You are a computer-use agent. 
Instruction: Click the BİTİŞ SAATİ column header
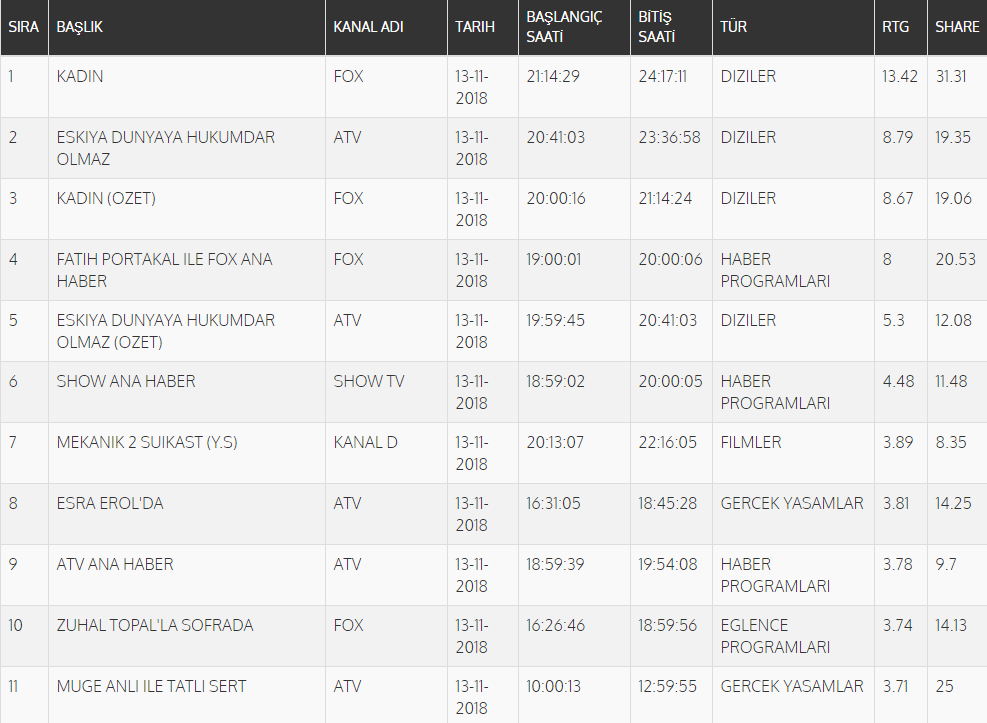coord(658,27)
